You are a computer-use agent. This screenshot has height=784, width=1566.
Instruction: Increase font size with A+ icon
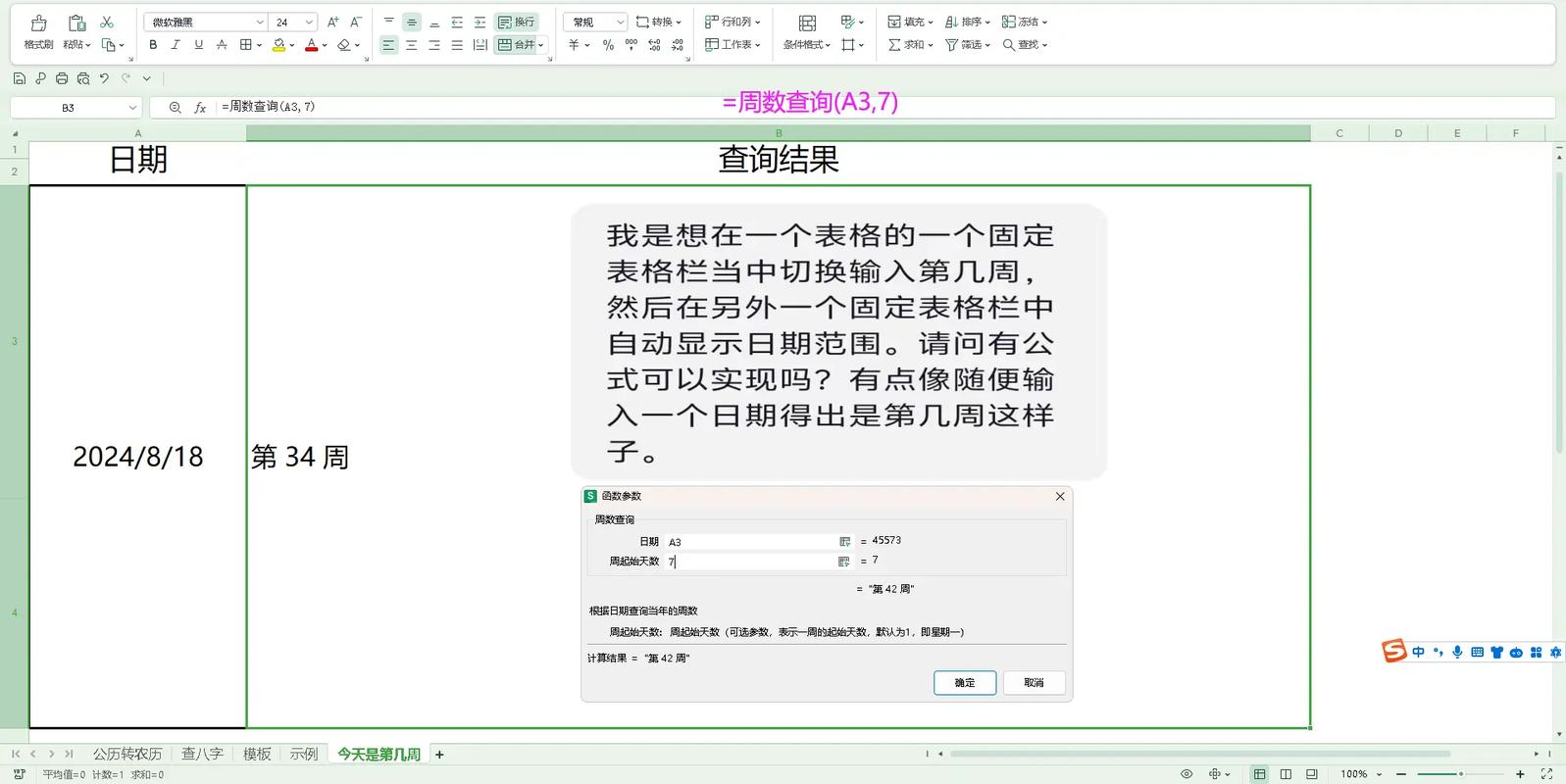332,22
